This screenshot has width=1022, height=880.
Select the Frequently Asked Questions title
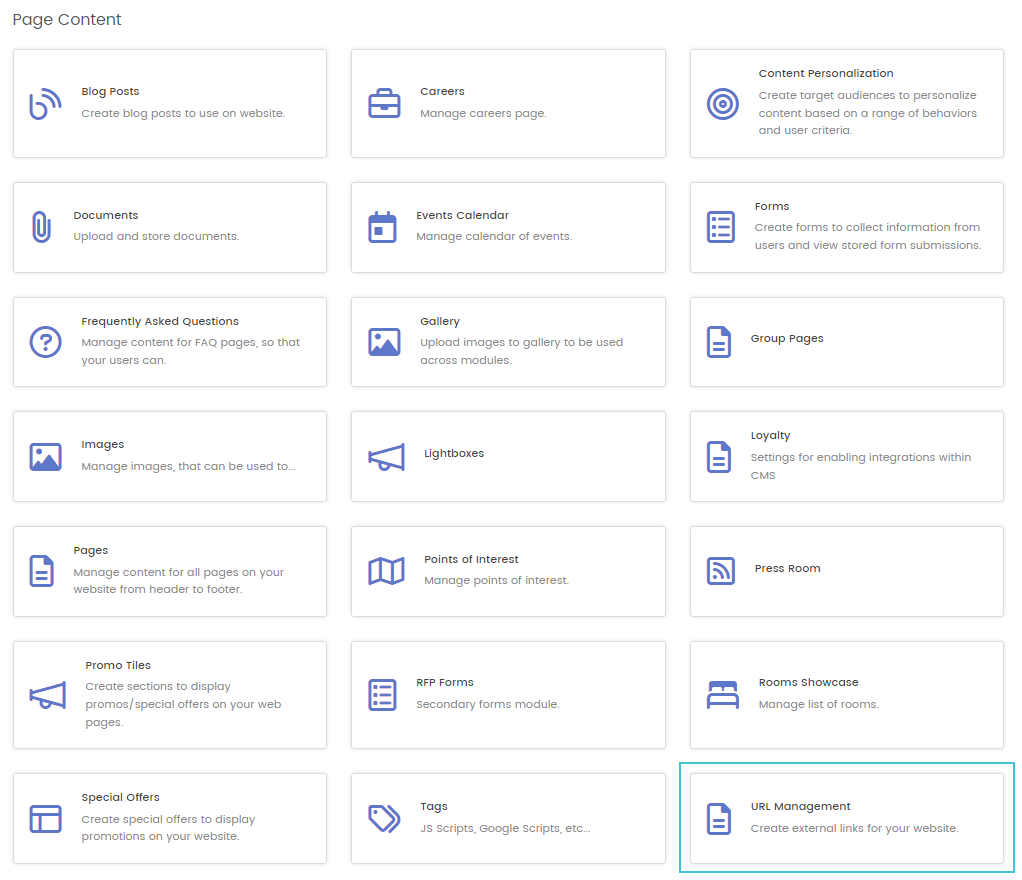pos(160,321)
